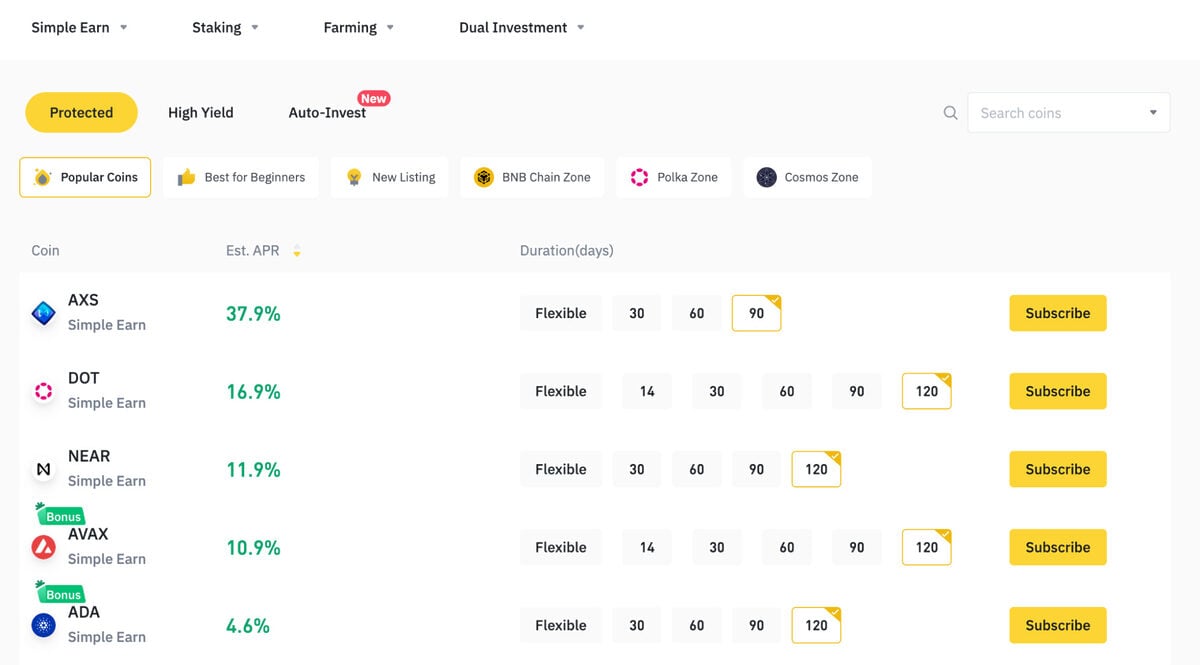Open the Farming dropdown menu
The width and height of the screenshot is (1200, 665).
pyautogui.click(x=358, y=28)
